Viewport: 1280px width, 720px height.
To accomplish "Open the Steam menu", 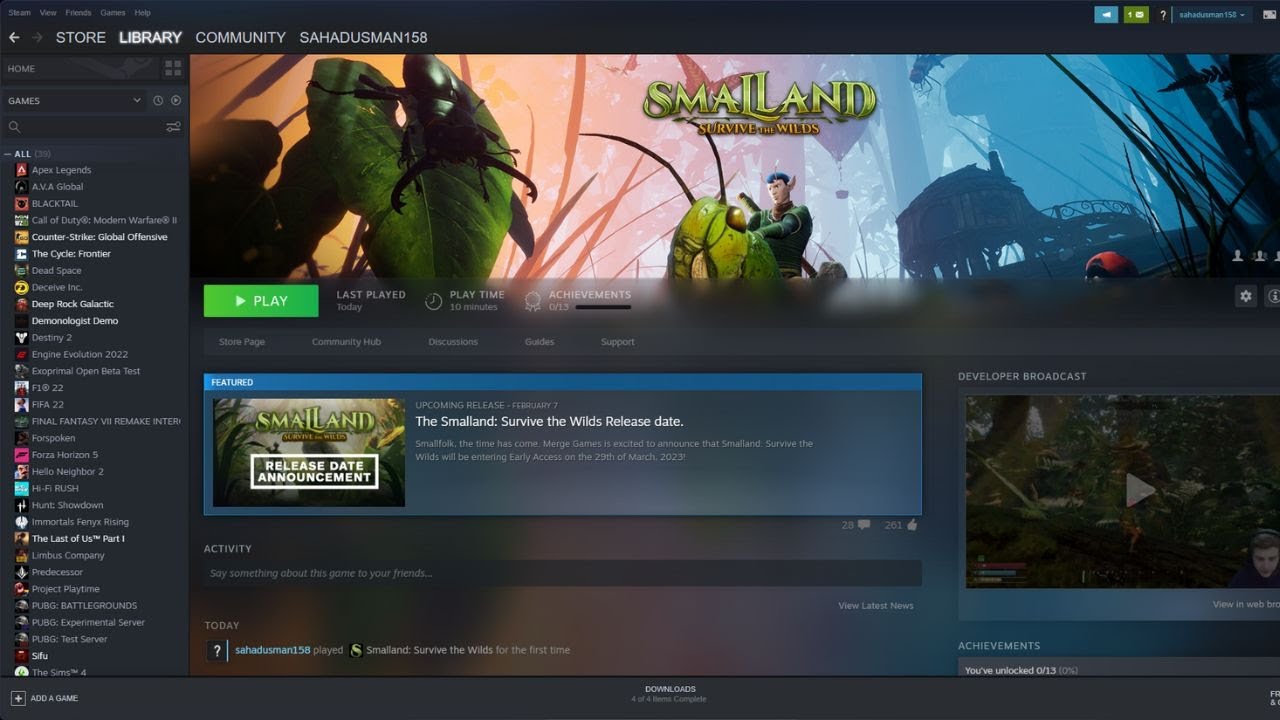I will pyautogui.click(x=19, y=13).
